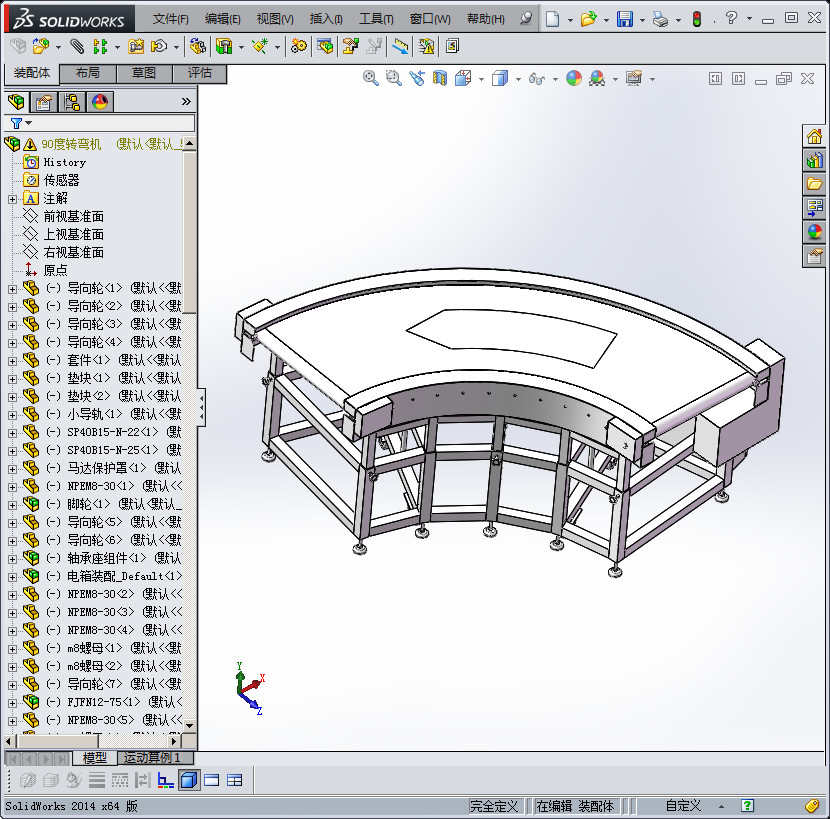
Task: Click the Assembly Features icon
Action: click(x=224, y=47)
